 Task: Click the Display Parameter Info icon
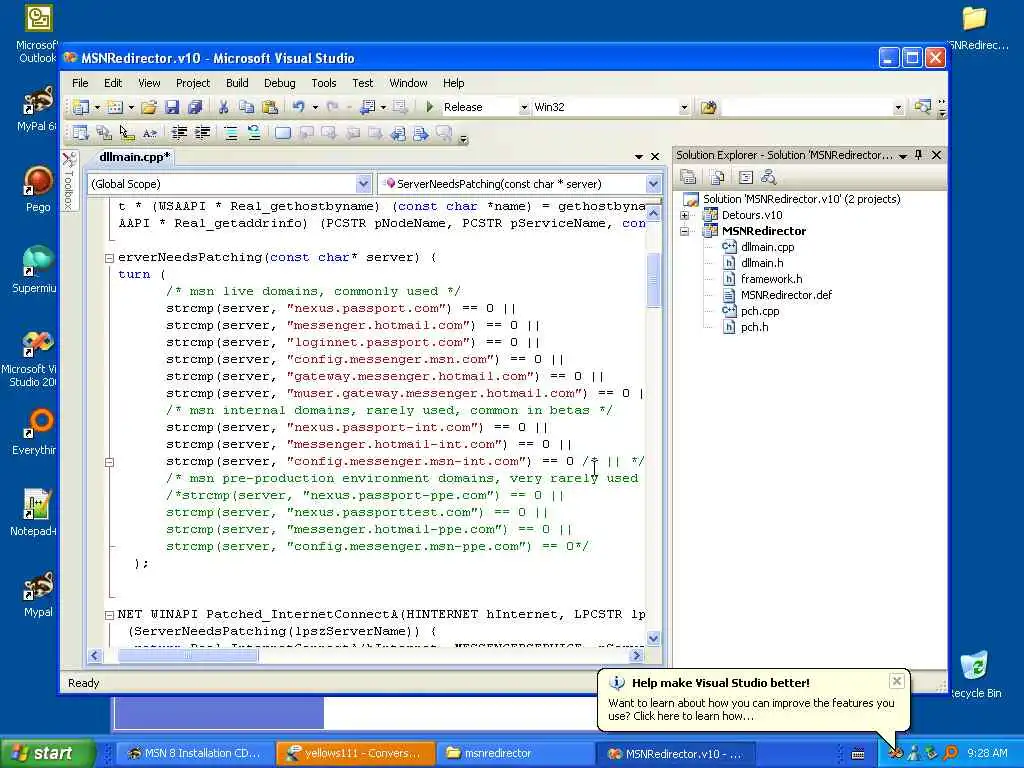[x=104, y=133]
